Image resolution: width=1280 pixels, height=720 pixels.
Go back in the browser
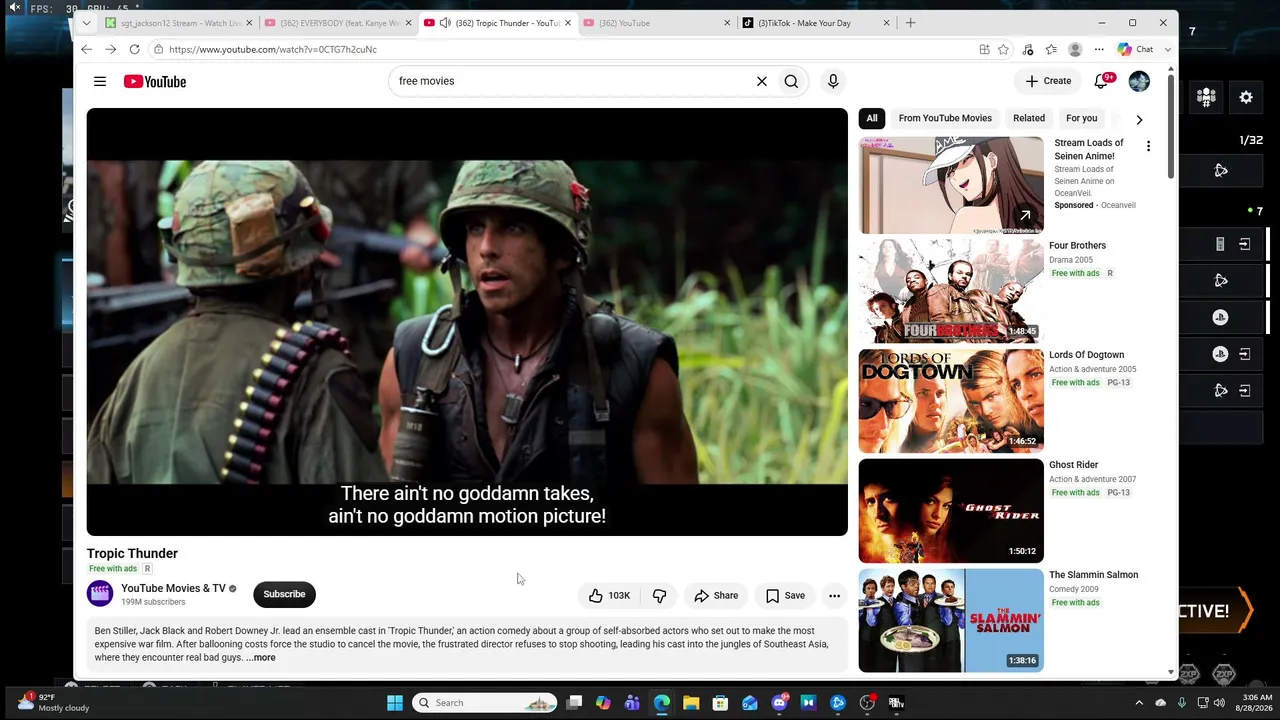point(87,49)
